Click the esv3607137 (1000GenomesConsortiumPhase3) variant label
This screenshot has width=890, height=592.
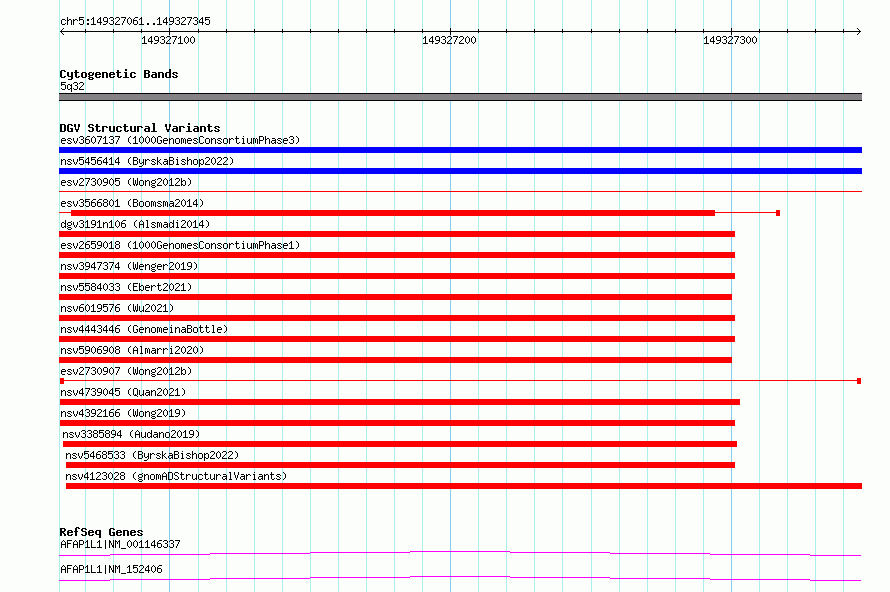pyautogui.click(x=180, y=140)
